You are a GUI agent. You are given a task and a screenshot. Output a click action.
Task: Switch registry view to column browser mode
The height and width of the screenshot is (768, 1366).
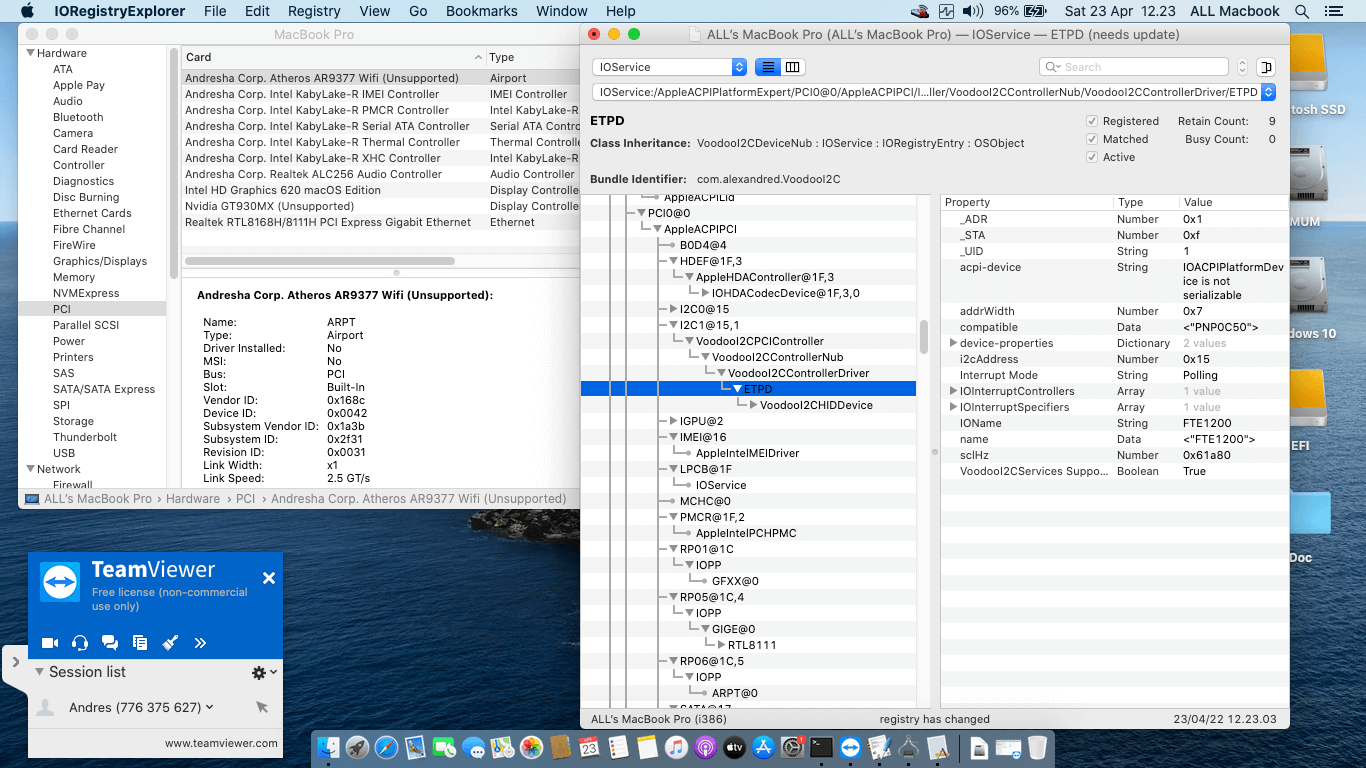pos(793,67)
